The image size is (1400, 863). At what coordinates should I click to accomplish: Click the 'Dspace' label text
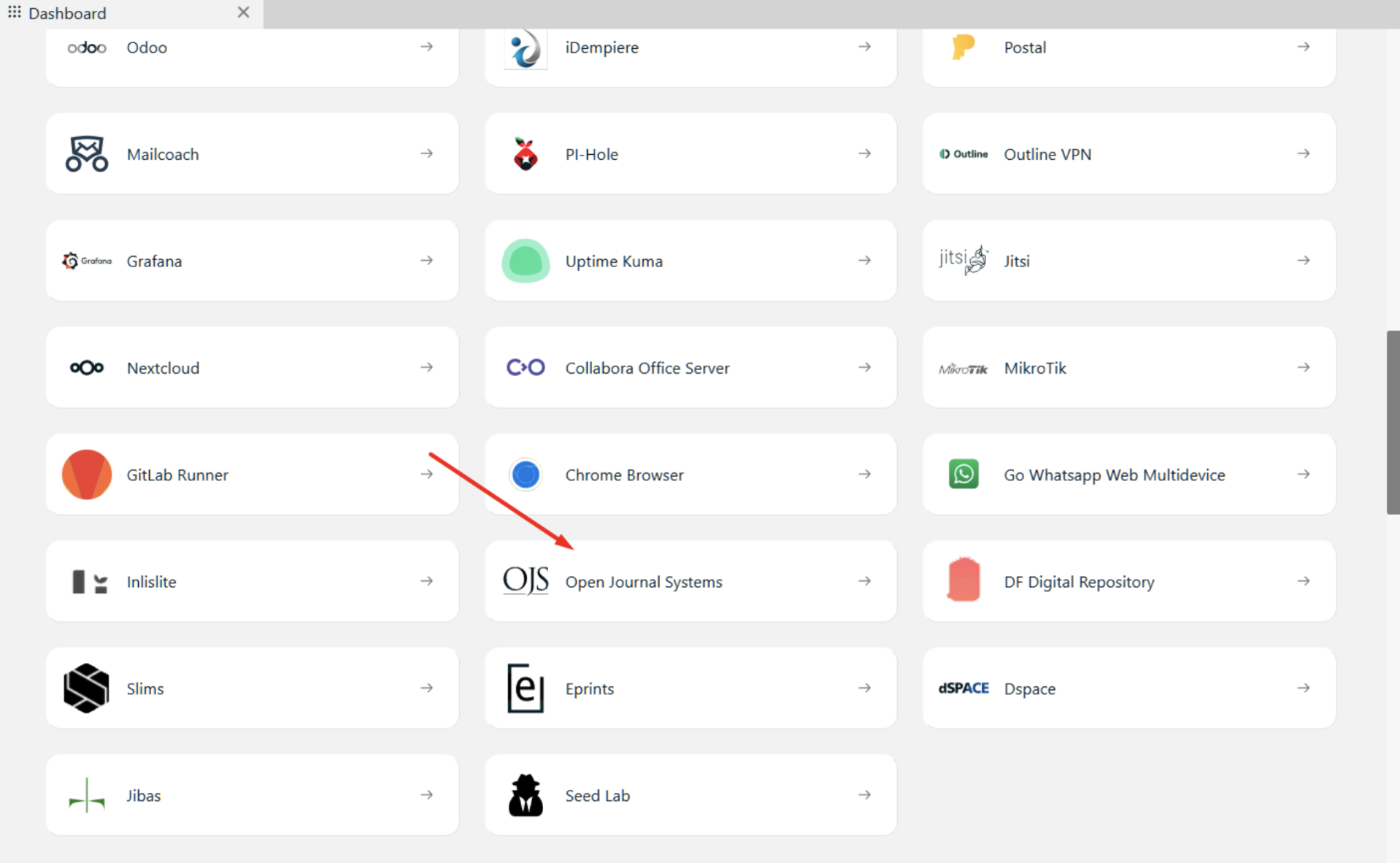[1030, 689]
